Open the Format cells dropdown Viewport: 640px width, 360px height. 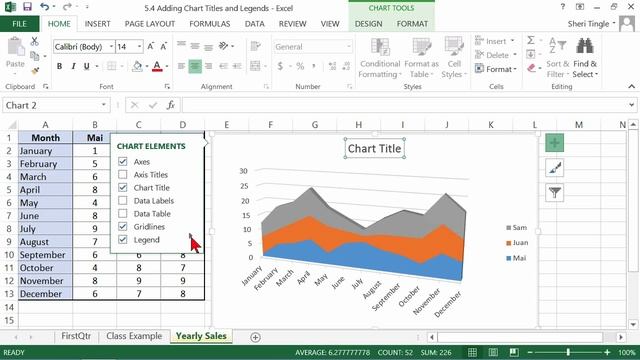tap(496, 69)
